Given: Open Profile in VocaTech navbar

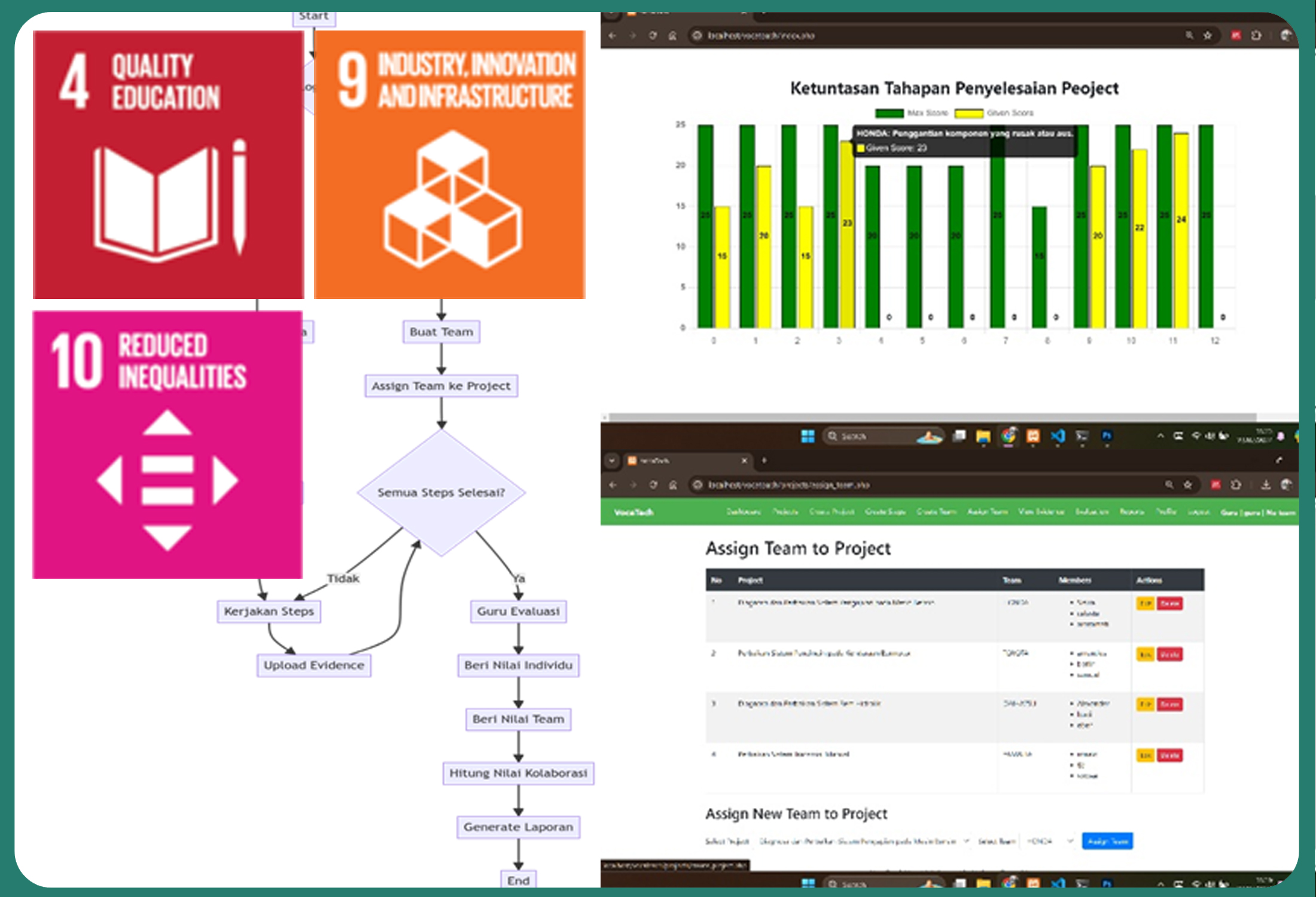Looking at the screenshot, I should [1166, 512].
